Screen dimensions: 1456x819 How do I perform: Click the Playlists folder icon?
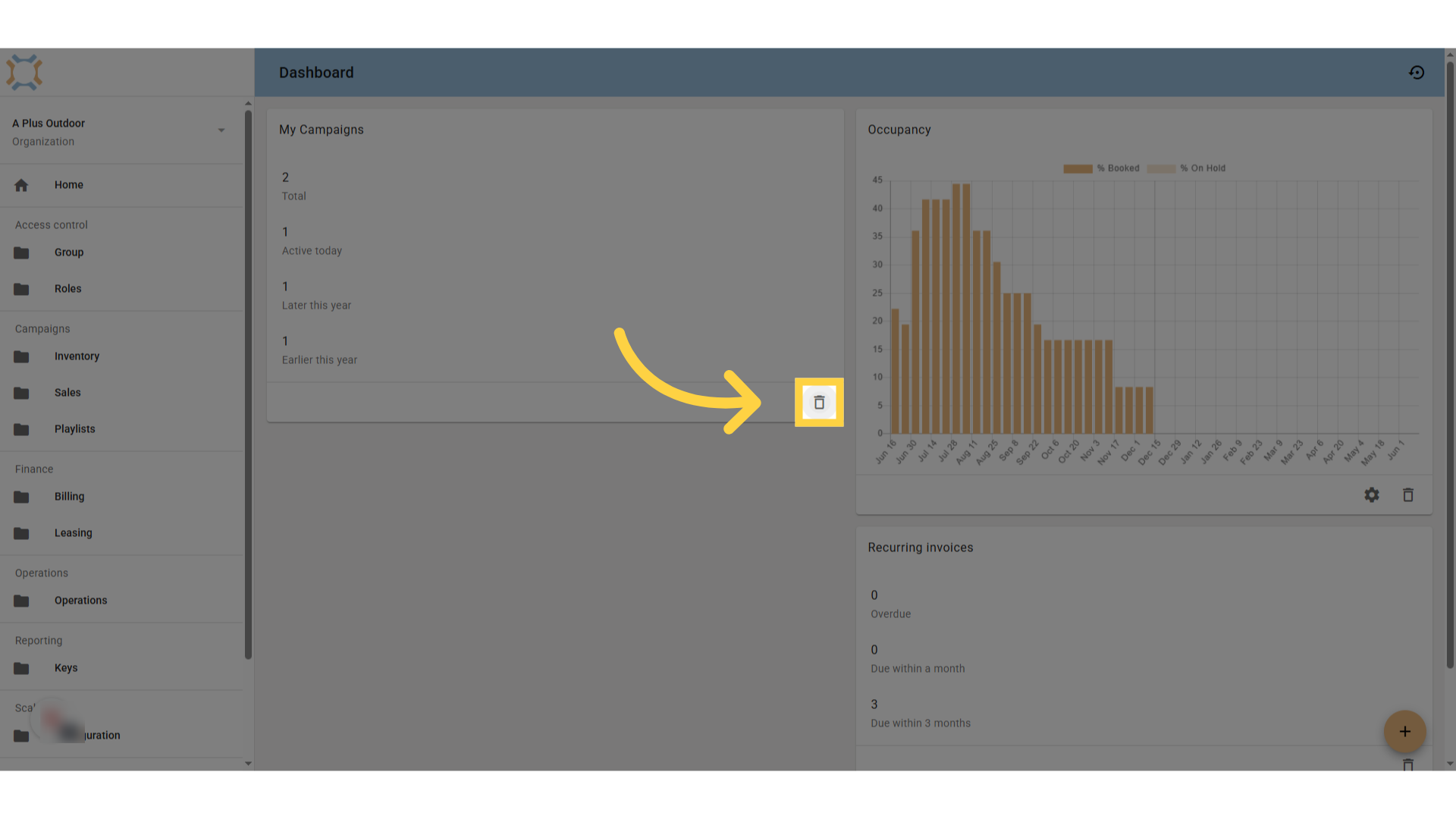coord(21,429)
